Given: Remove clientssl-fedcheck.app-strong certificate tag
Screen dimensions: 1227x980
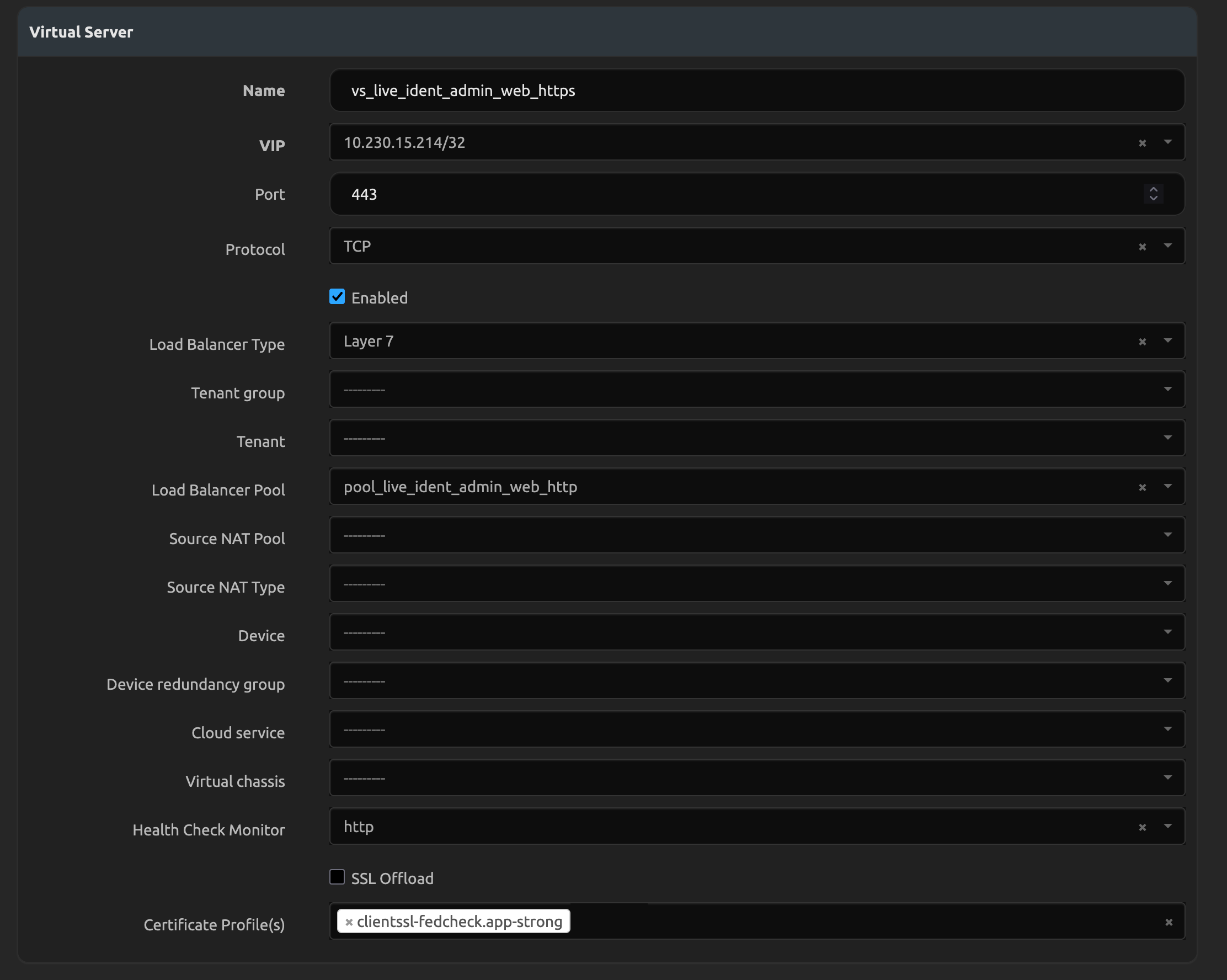Looking at the screenshot, I should pos(349,922).
